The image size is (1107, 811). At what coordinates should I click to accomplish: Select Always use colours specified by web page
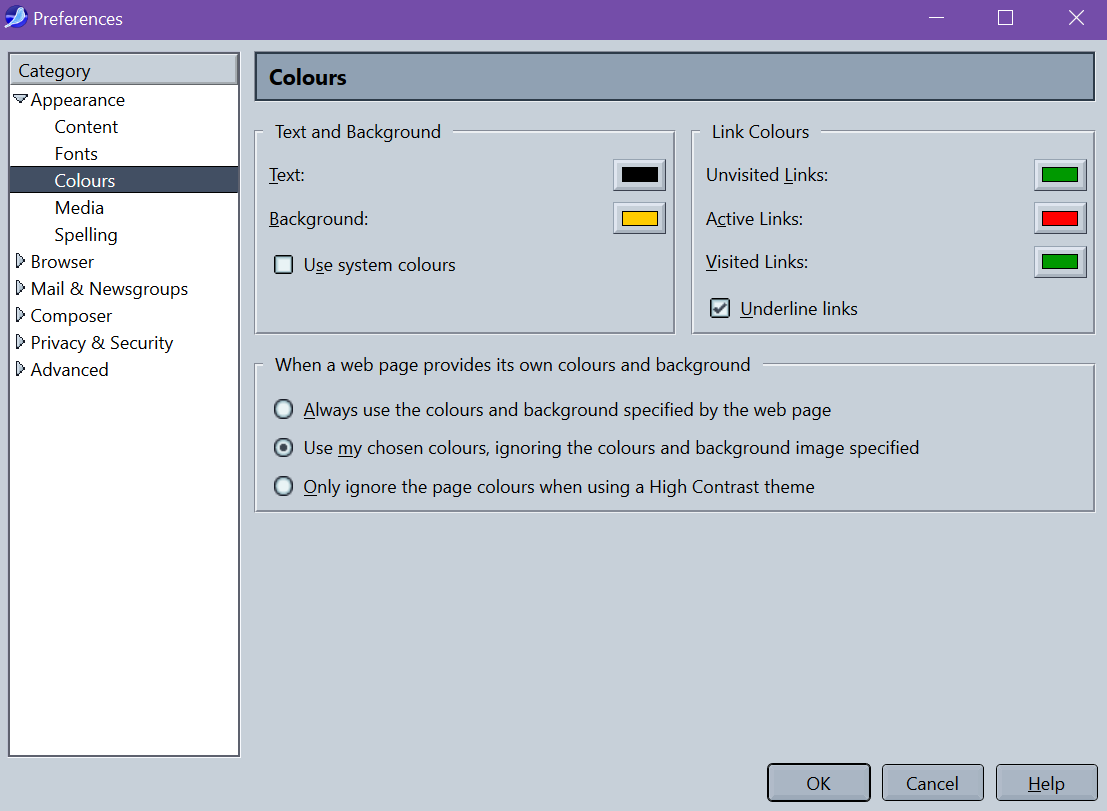[x=285, y=410]
